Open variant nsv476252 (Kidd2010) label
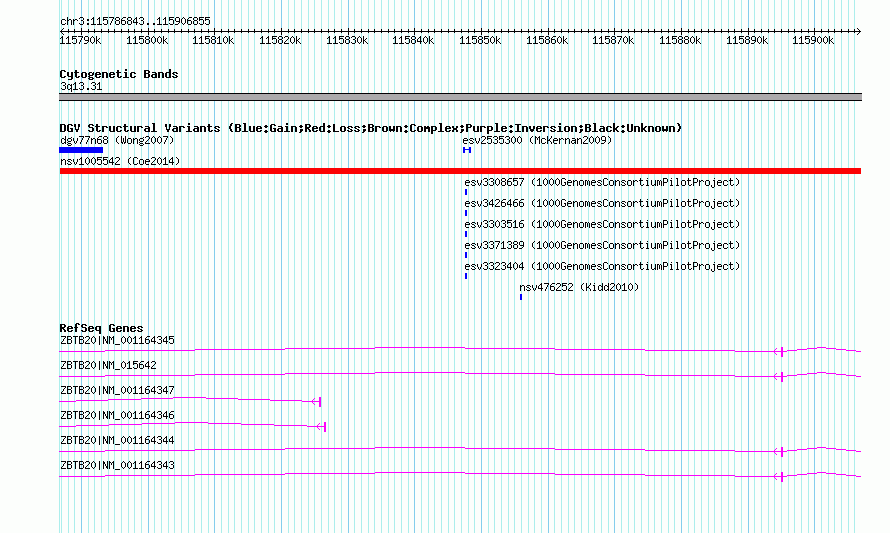 pos(579,287)
